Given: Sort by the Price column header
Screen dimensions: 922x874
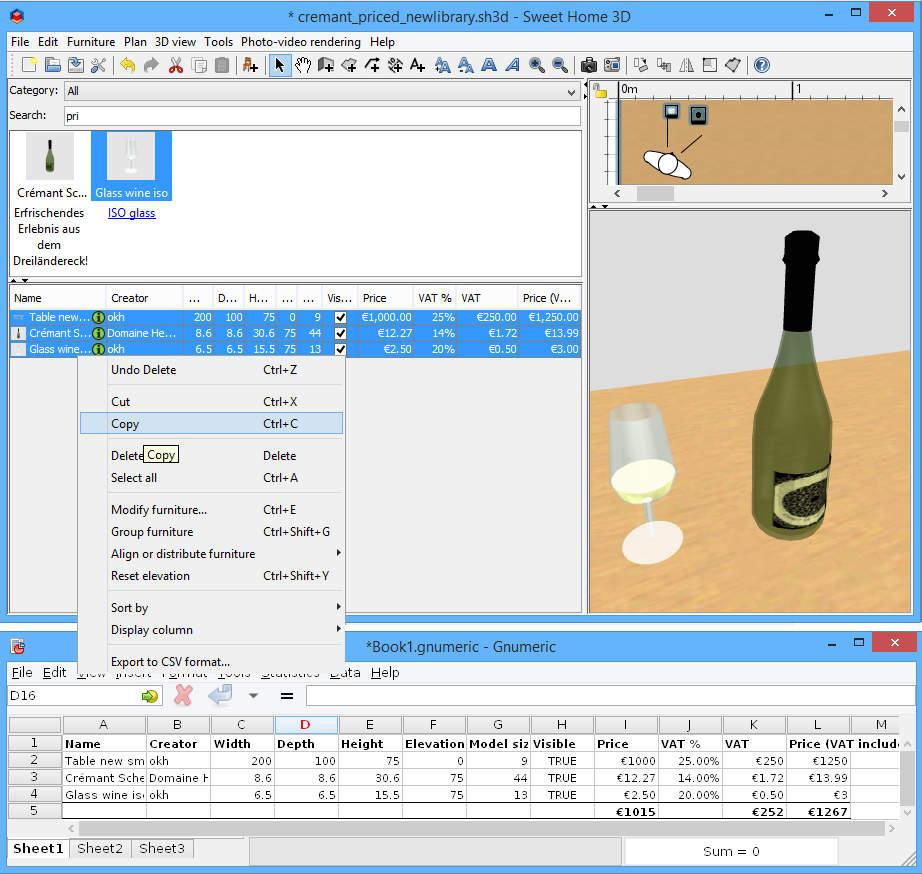Looking at the screenshot, I should [x=385, y=298].
